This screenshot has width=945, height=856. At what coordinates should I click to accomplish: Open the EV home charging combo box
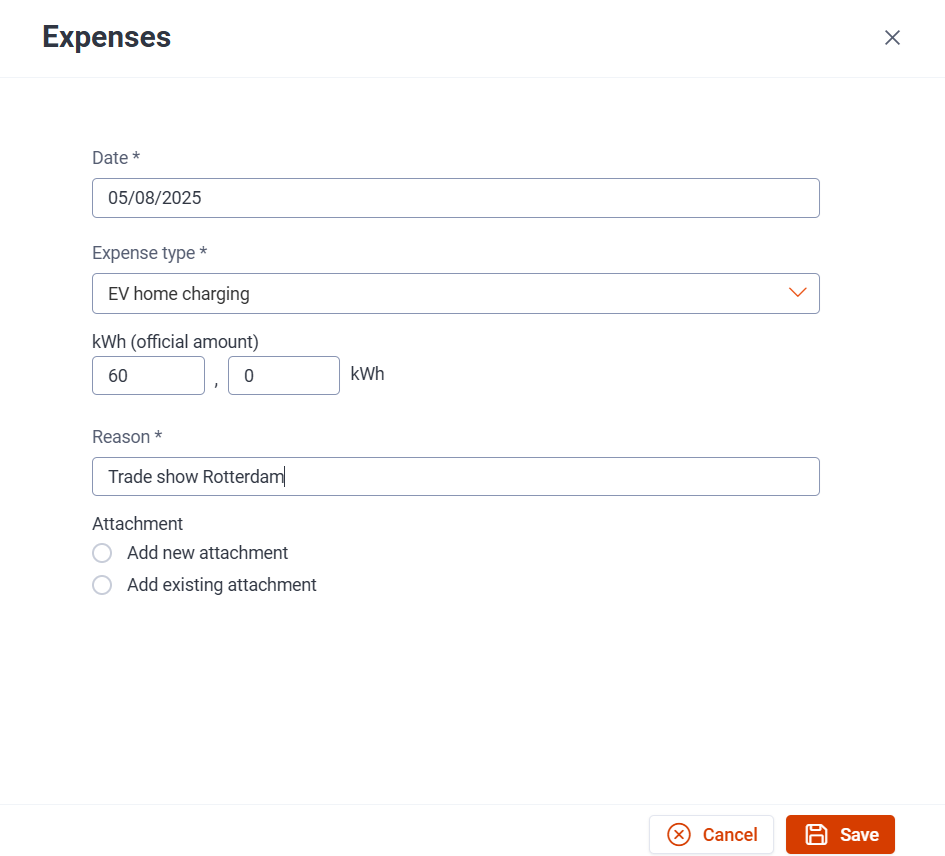pyautogui.click(x=456, y=294)
